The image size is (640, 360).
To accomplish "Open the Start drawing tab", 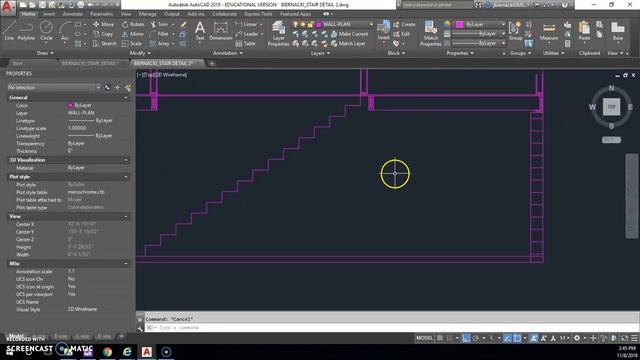I will coord(18,64).
